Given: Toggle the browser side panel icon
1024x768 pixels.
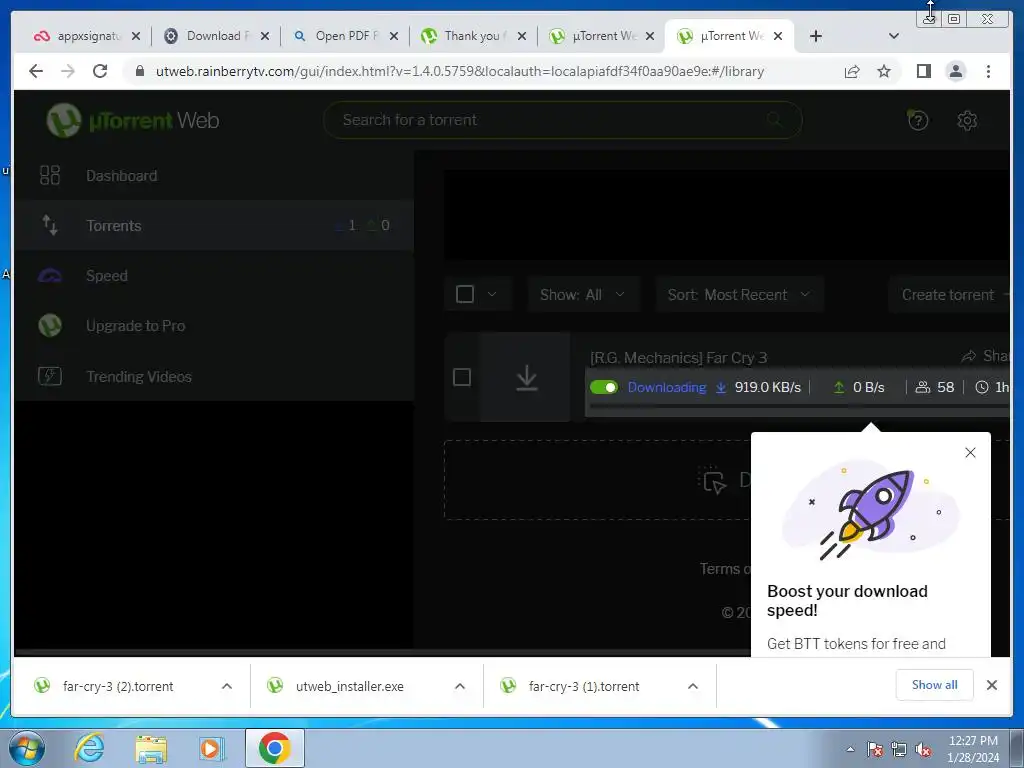Looking at the screenshot, I should [x=923, y=71].
